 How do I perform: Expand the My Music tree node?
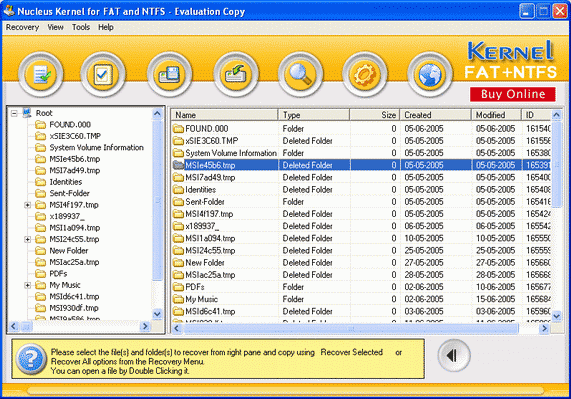click(x=27, y=285)
